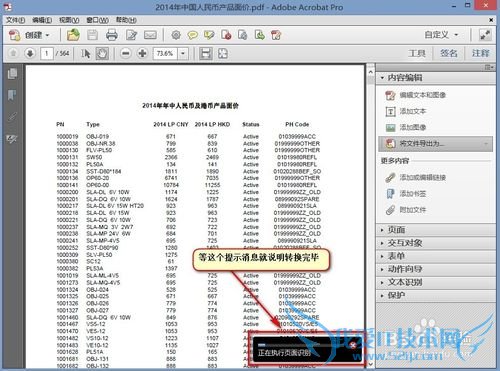Choose the selection arrow tool

86,53
